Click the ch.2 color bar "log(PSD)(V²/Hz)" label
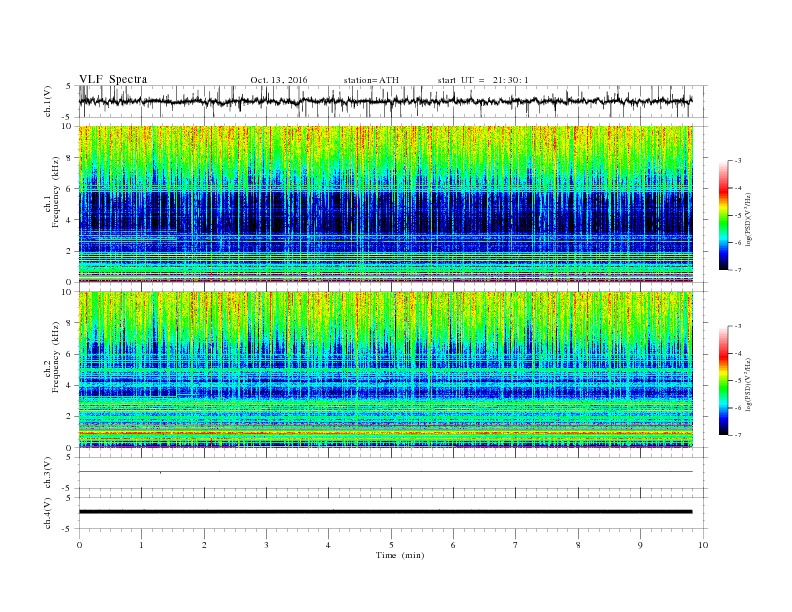Image resolution: width=792 pixels, height=612 pixels. click(x=749, y=384)
